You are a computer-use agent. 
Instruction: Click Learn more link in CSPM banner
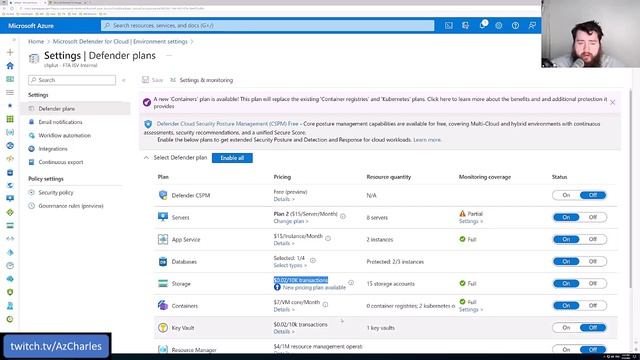pyautogui.click(x=427, y=140)
